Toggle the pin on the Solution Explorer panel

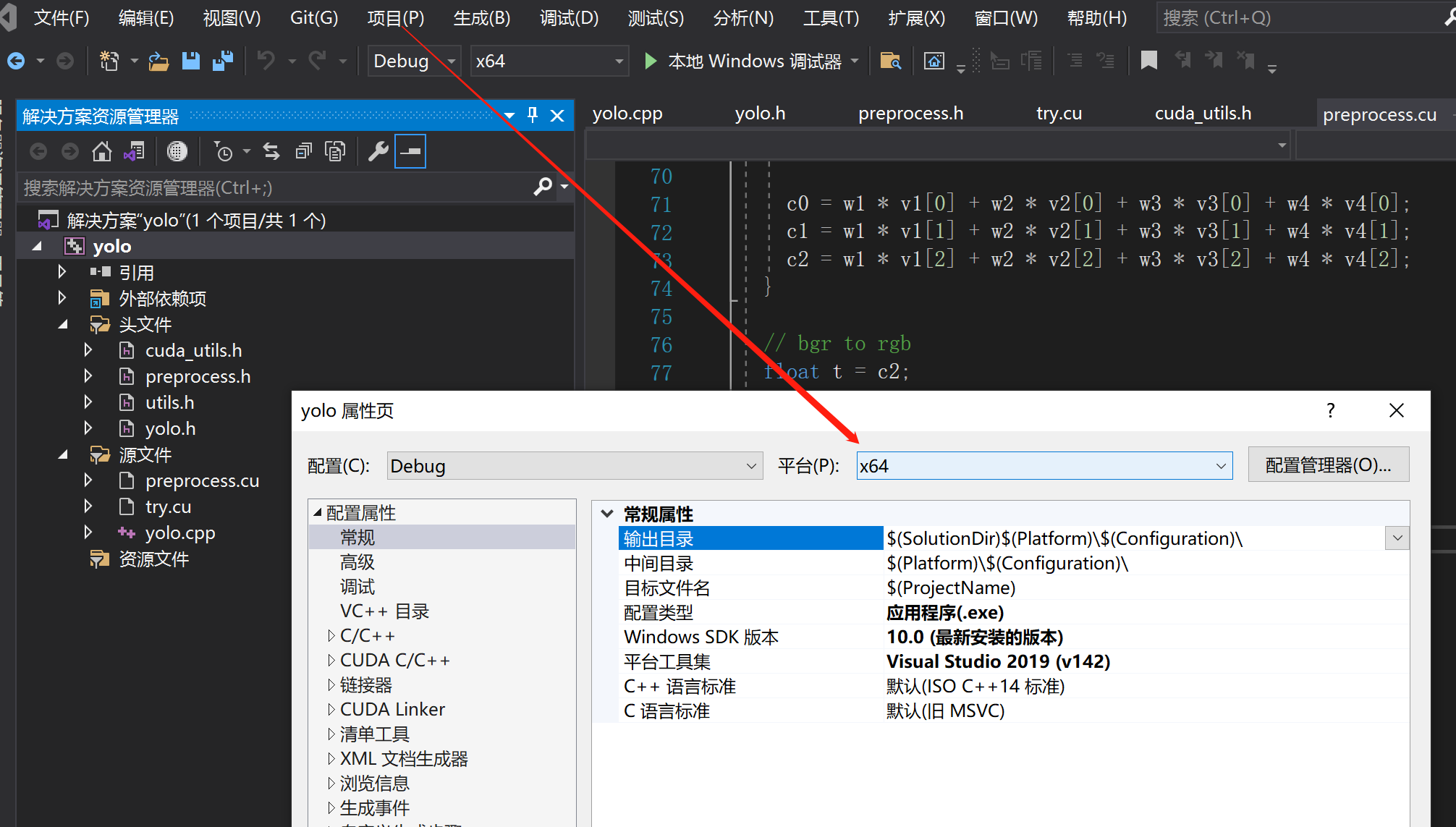533,115
